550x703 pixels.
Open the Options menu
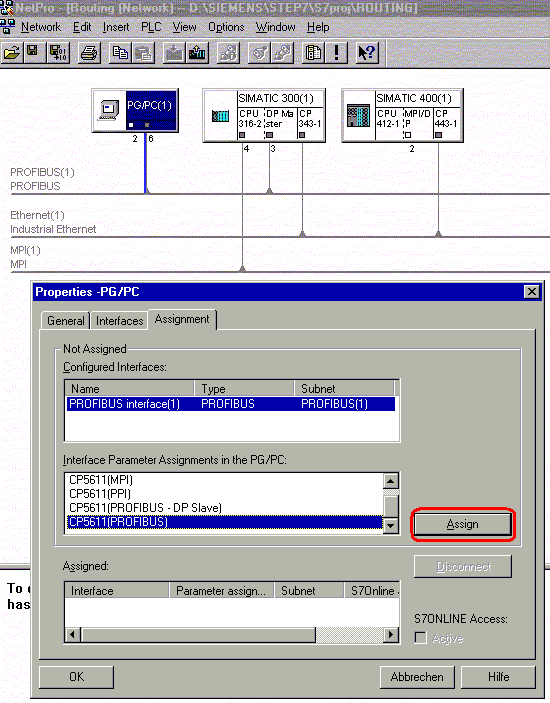pos(226,27)
